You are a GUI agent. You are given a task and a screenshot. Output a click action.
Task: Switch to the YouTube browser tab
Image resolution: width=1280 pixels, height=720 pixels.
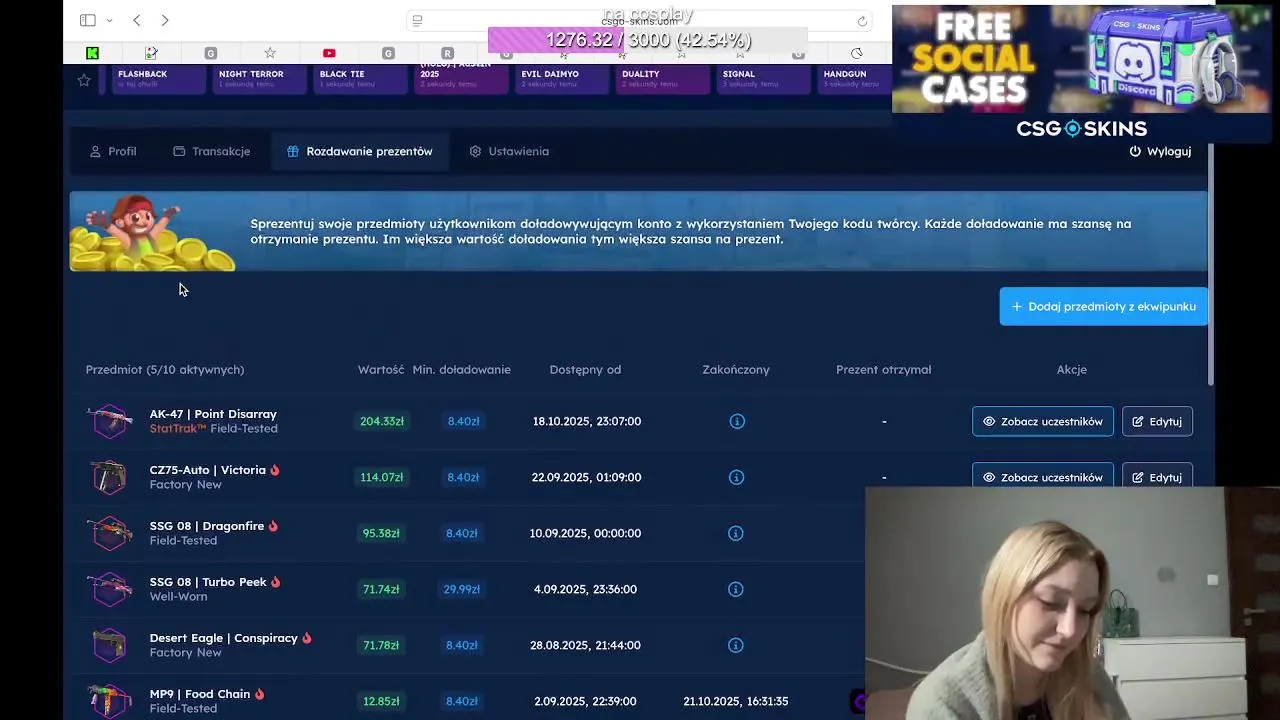[x=329, y=53]
